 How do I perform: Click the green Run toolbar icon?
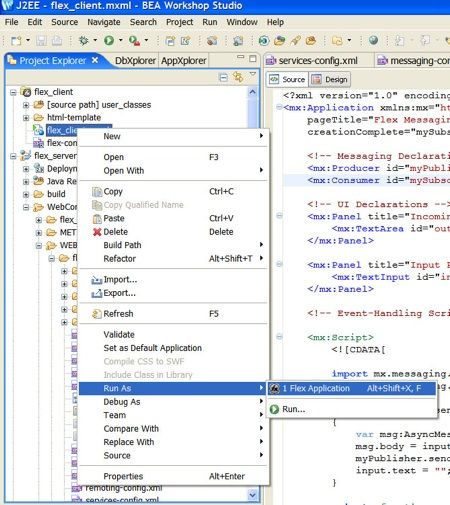click(x=109, y=41)
